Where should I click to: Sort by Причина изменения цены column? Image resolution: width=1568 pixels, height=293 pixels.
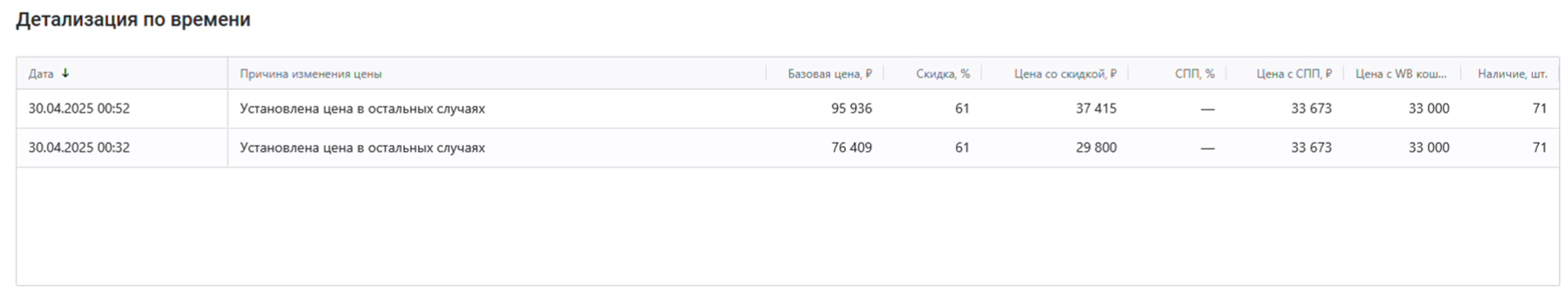point(310,74)
